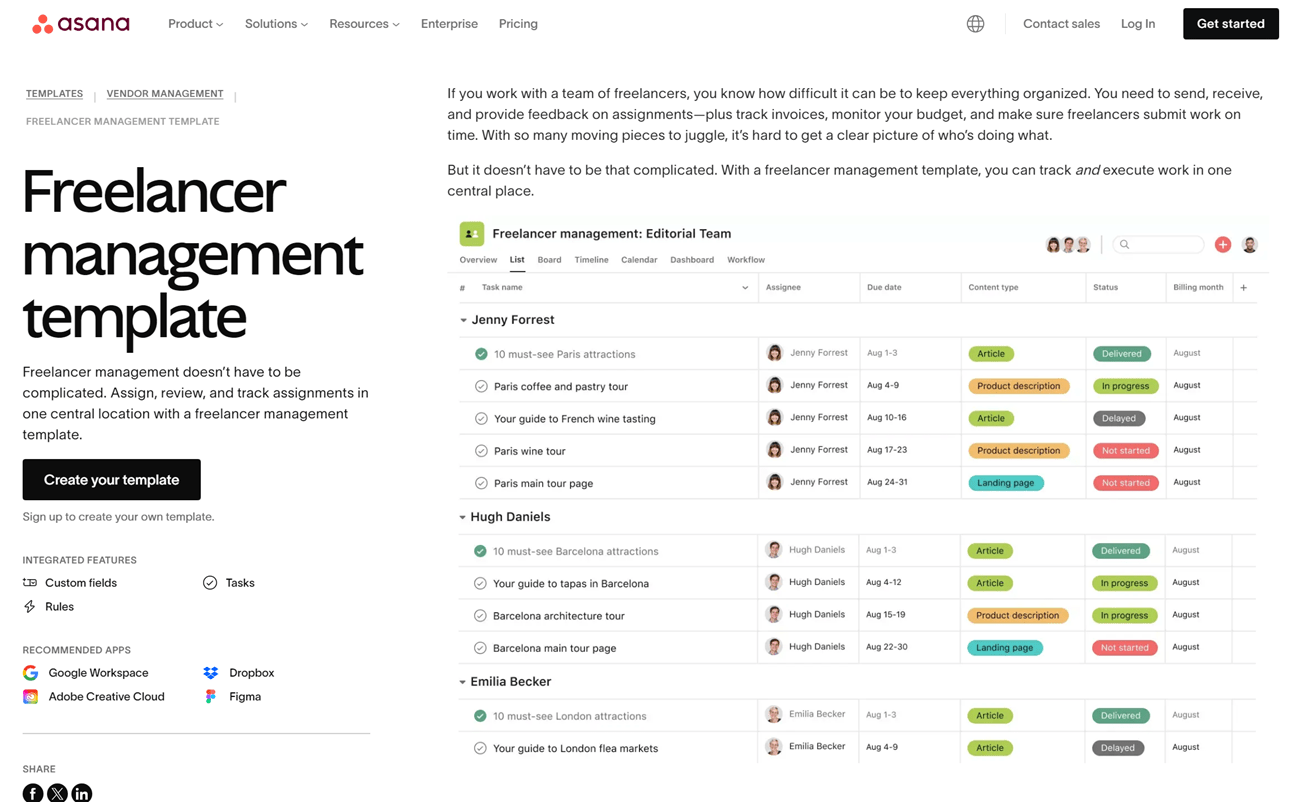Viewport: 1300px width, 802px height.
Task: Switch to the Workflow tab
Action: click(746, 260)
